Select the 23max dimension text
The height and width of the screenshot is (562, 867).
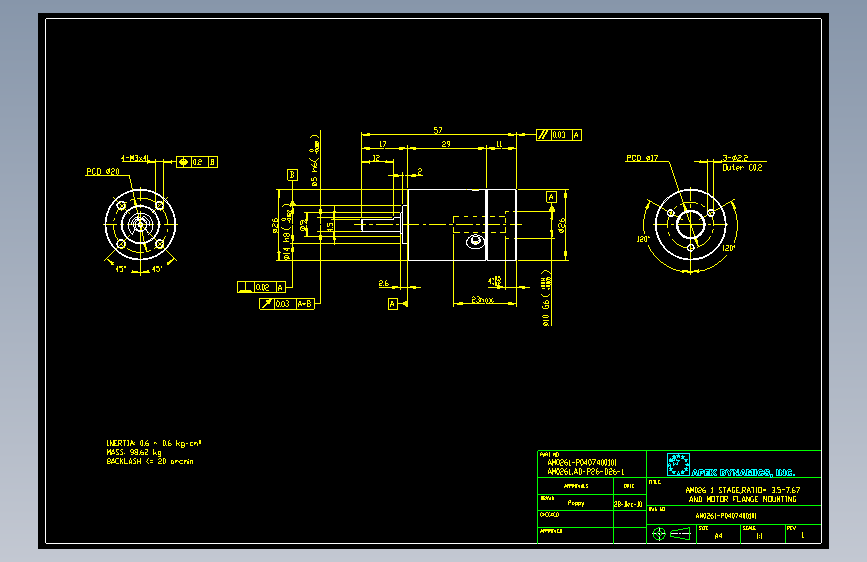tap(482, 300)
